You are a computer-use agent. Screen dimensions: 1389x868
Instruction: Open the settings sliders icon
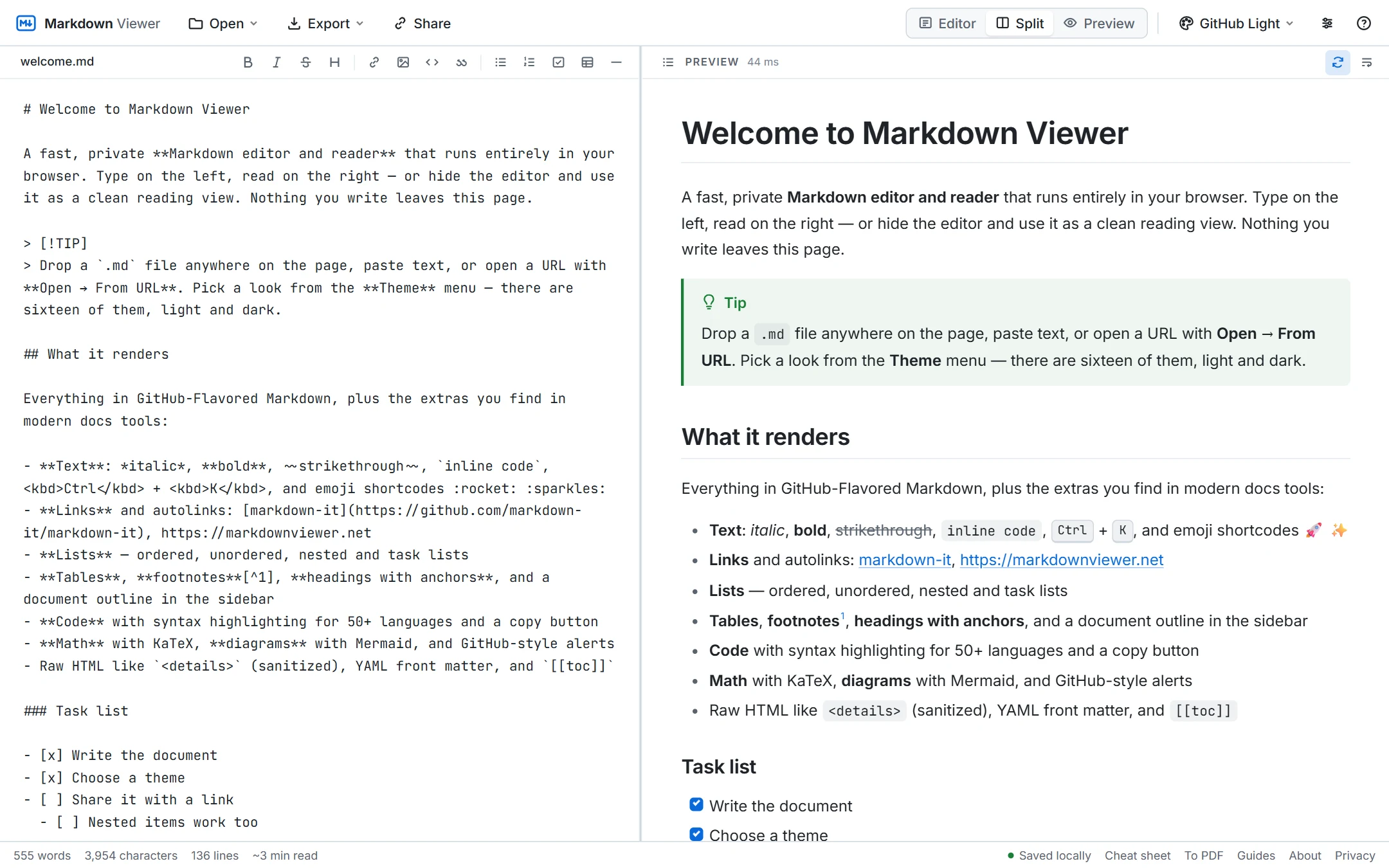1327,24
